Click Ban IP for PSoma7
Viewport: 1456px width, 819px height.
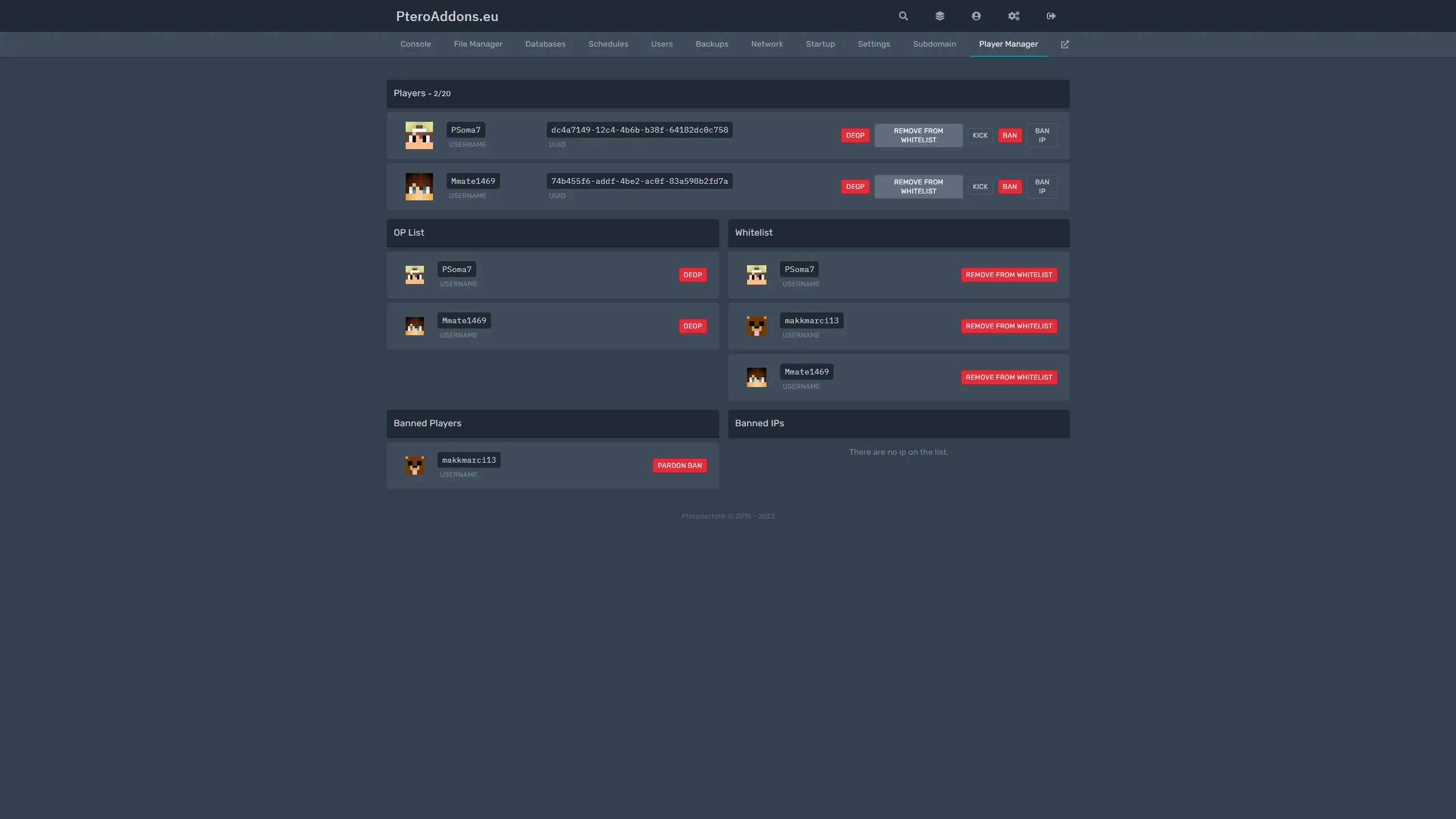pos(1042,135)
